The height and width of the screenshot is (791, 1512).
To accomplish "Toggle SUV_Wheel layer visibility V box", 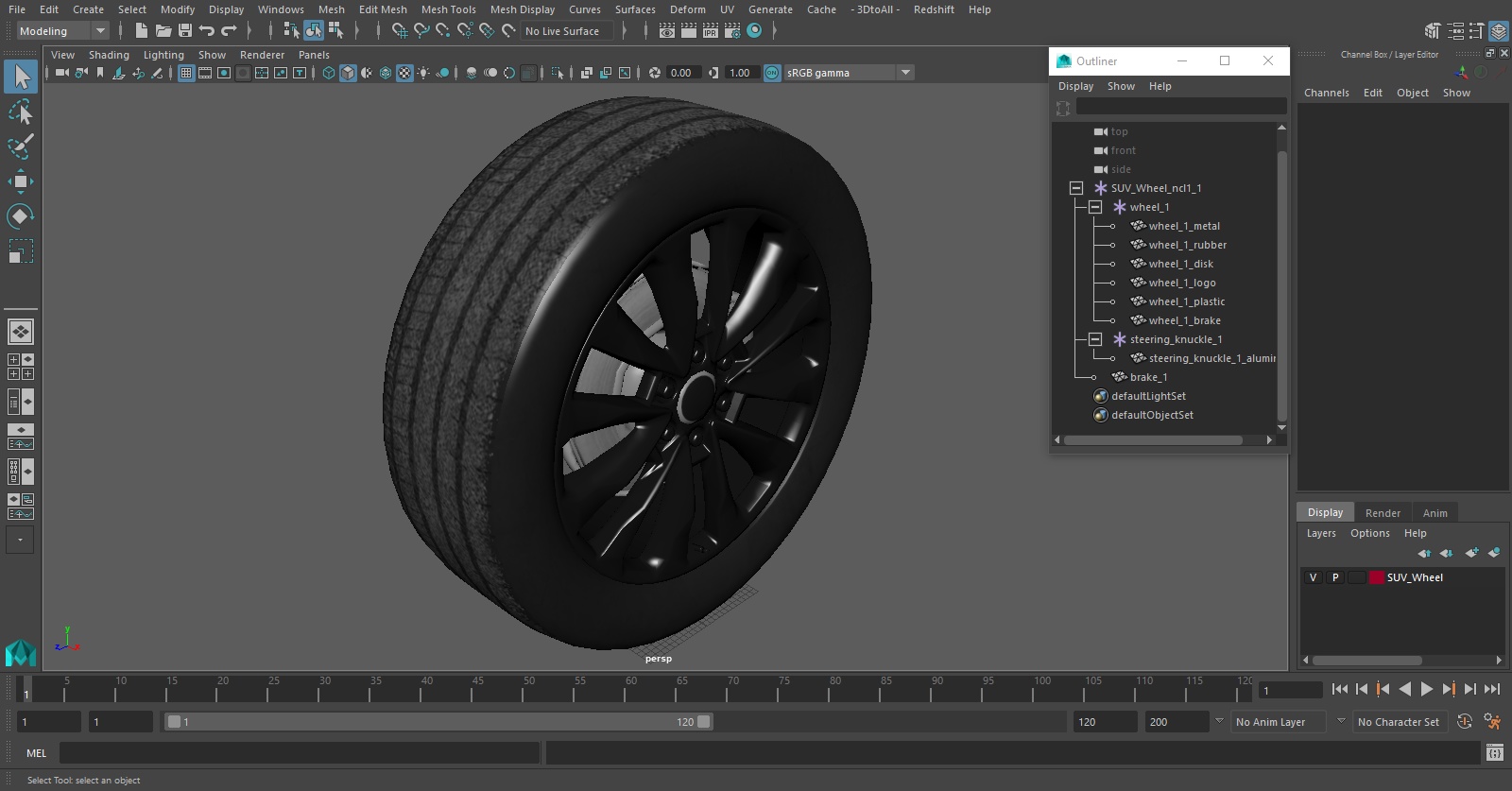I will (1313, 577).
